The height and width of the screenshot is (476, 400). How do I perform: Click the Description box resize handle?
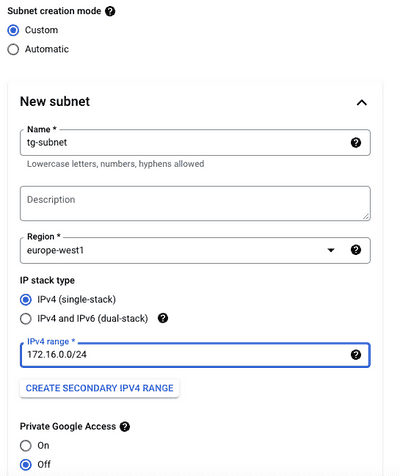tap(366, 216)
